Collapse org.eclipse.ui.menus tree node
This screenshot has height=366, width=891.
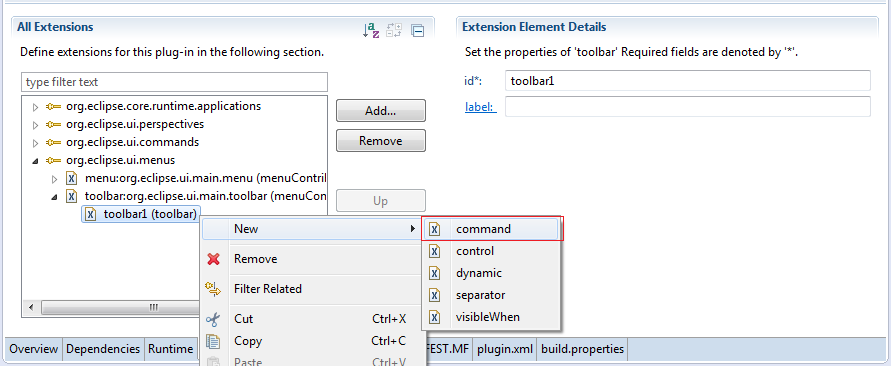35,161
